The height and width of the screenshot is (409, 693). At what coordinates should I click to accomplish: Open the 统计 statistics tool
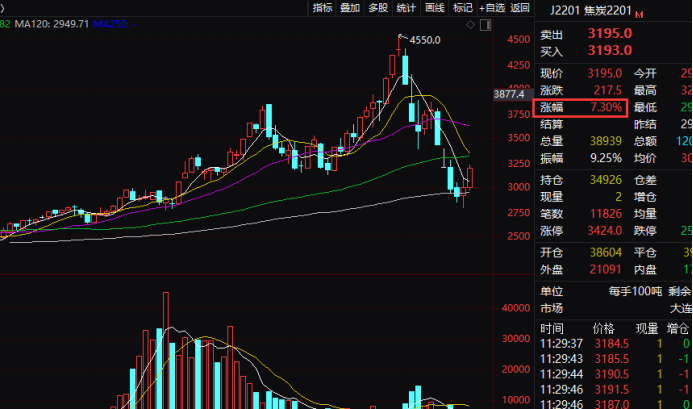click(x=406, y=8)
